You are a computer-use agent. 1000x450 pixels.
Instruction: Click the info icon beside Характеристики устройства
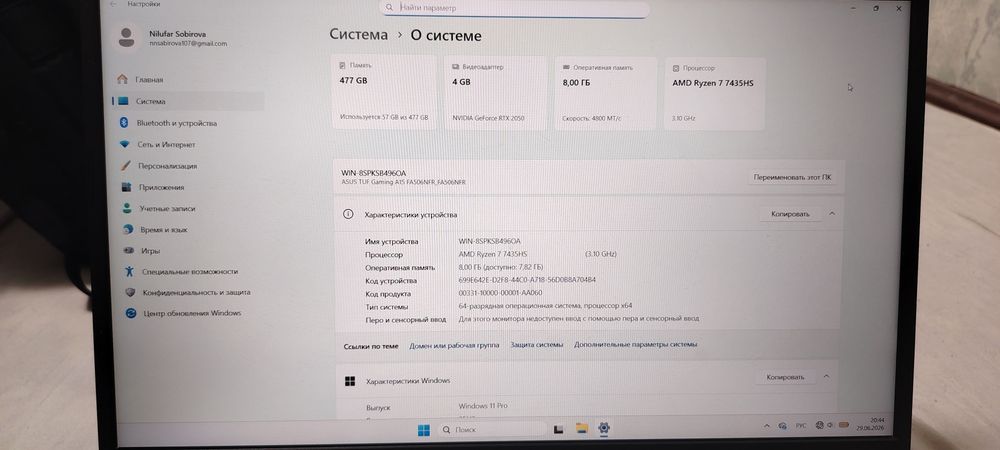tap(348, 214)
